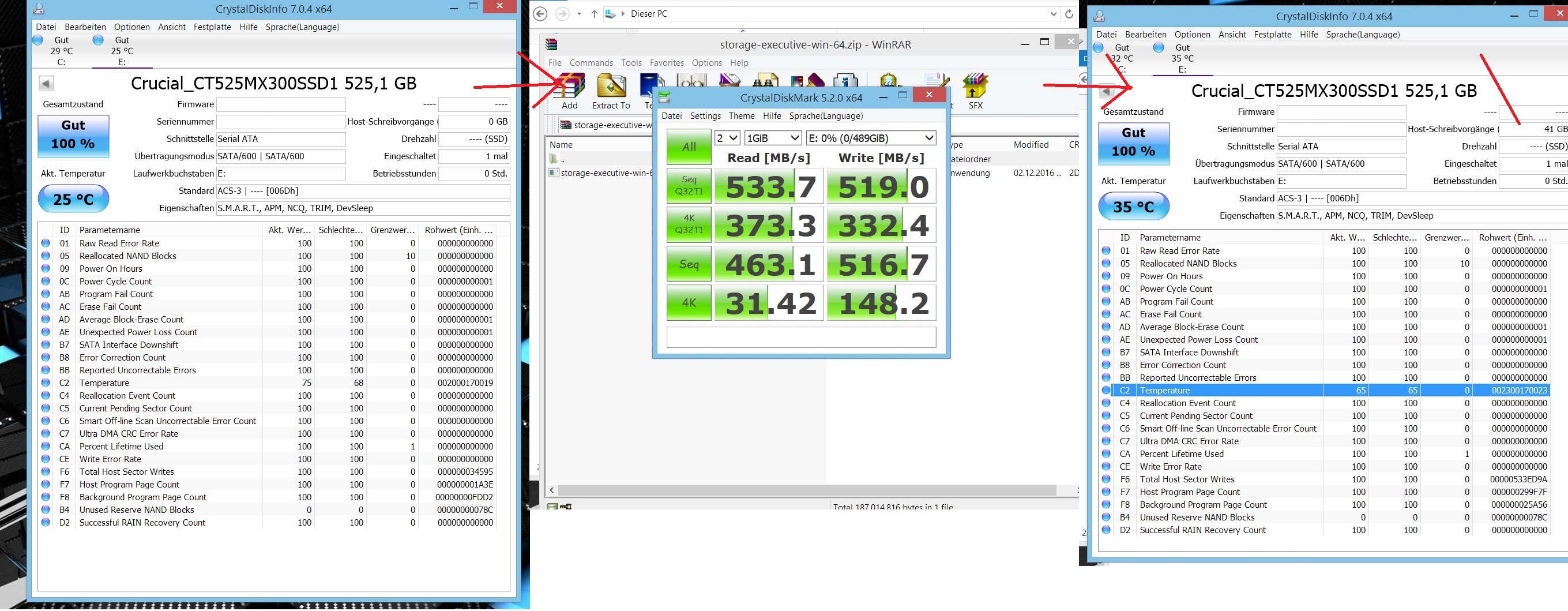Image resolution: width=1568 pixels, height=611 pixels.
Task: Click the previous-disk arrow in the 35 °C CrystalDiskInfo window
Action: point(1107,91)
